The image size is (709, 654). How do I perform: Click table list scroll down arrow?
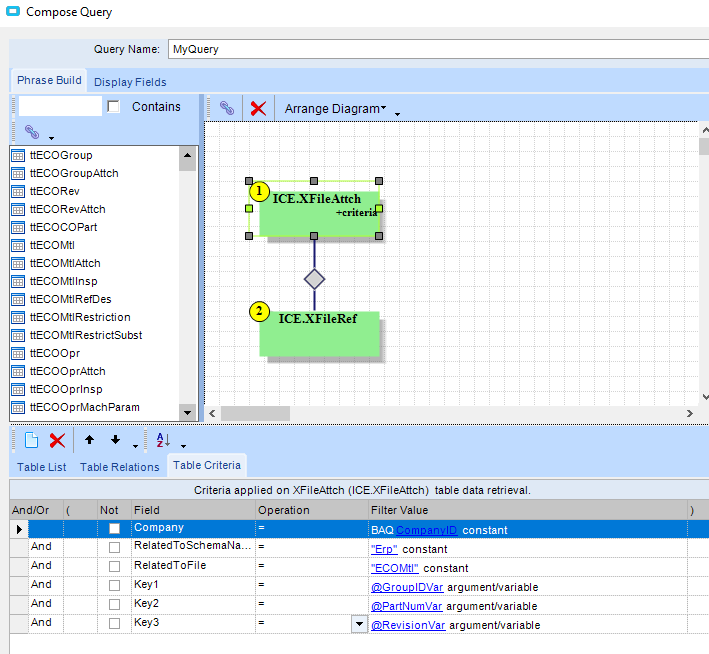(x=187, y=412)
